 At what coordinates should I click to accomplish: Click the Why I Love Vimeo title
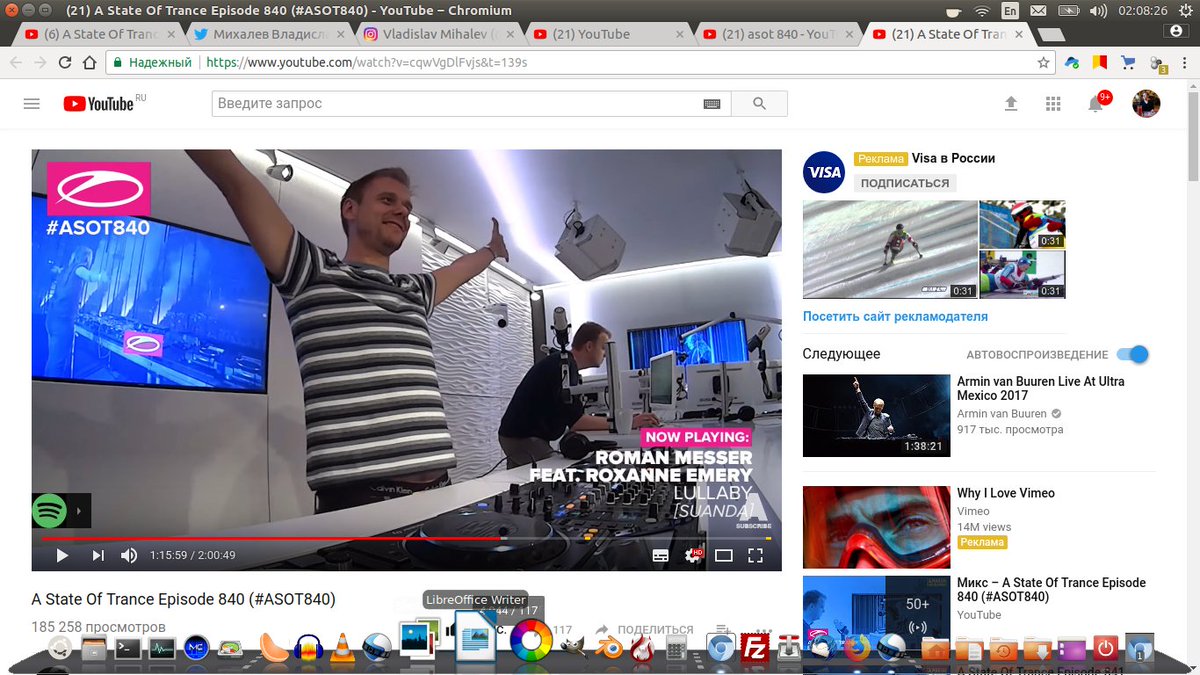pyautogui.click(x=1005, y=493)
